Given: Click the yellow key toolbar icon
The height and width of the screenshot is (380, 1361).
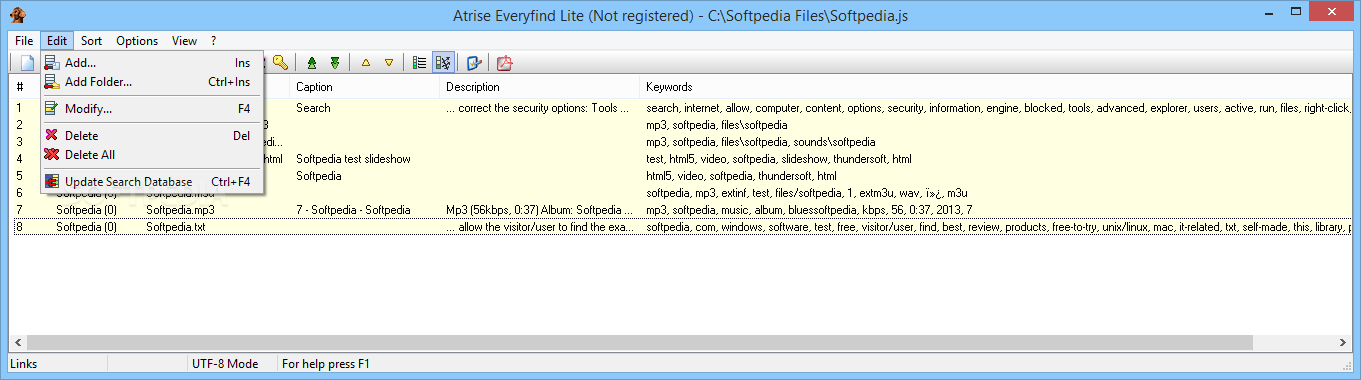Looking at the screenshot, I should tap(280, 63).
